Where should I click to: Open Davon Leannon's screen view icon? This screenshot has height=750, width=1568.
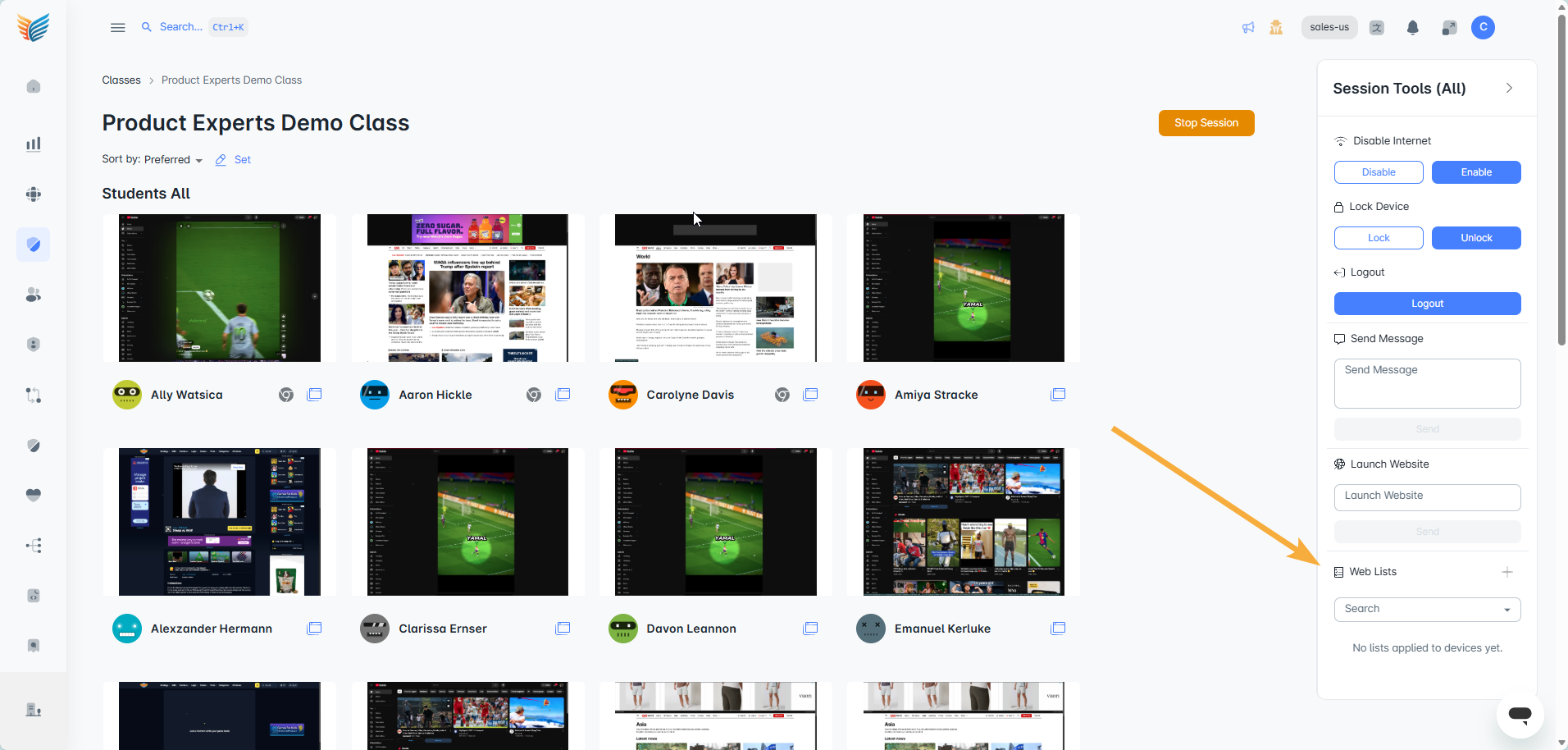(810, 629)
